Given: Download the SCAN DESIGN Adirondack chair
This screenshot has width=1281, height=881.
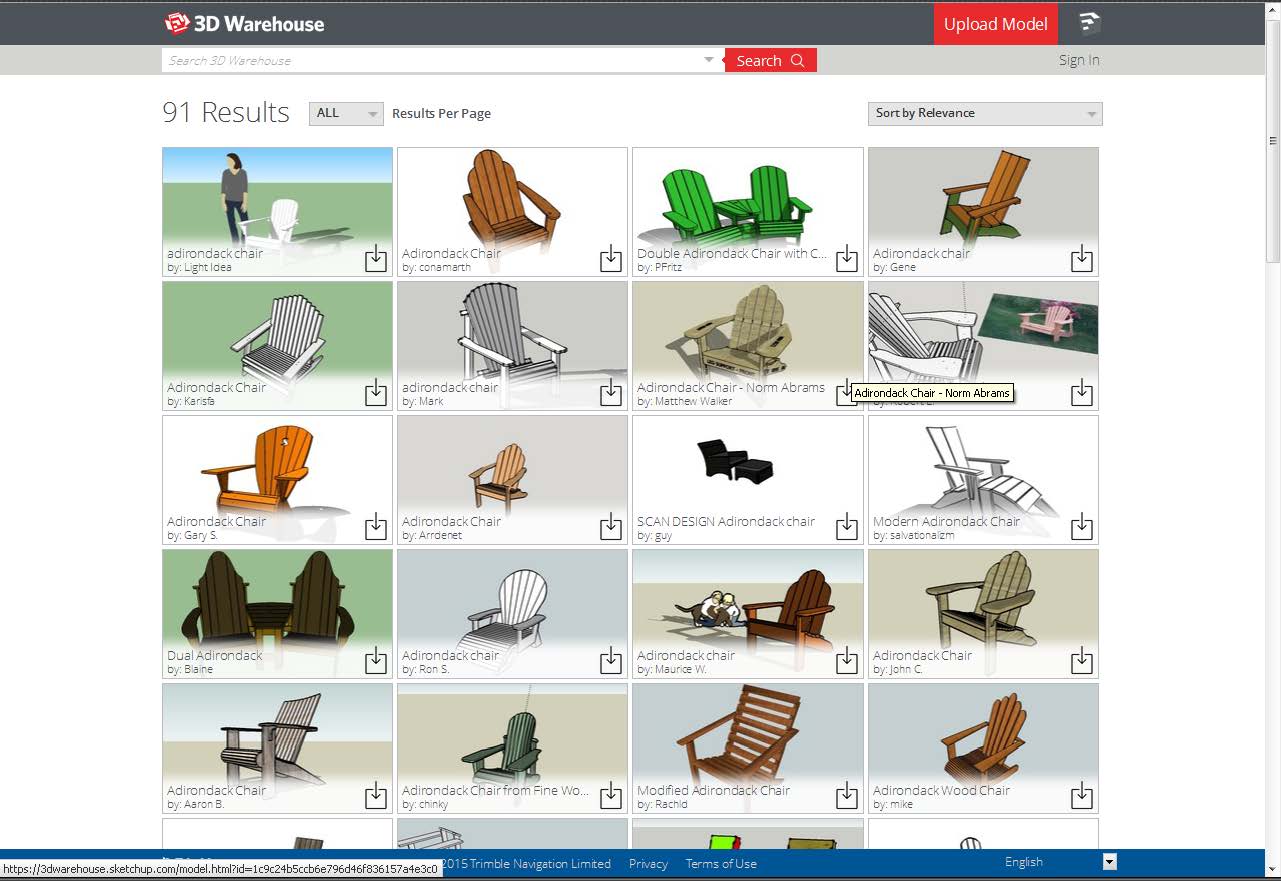Looking at the screenshot, I should [846, 527].
